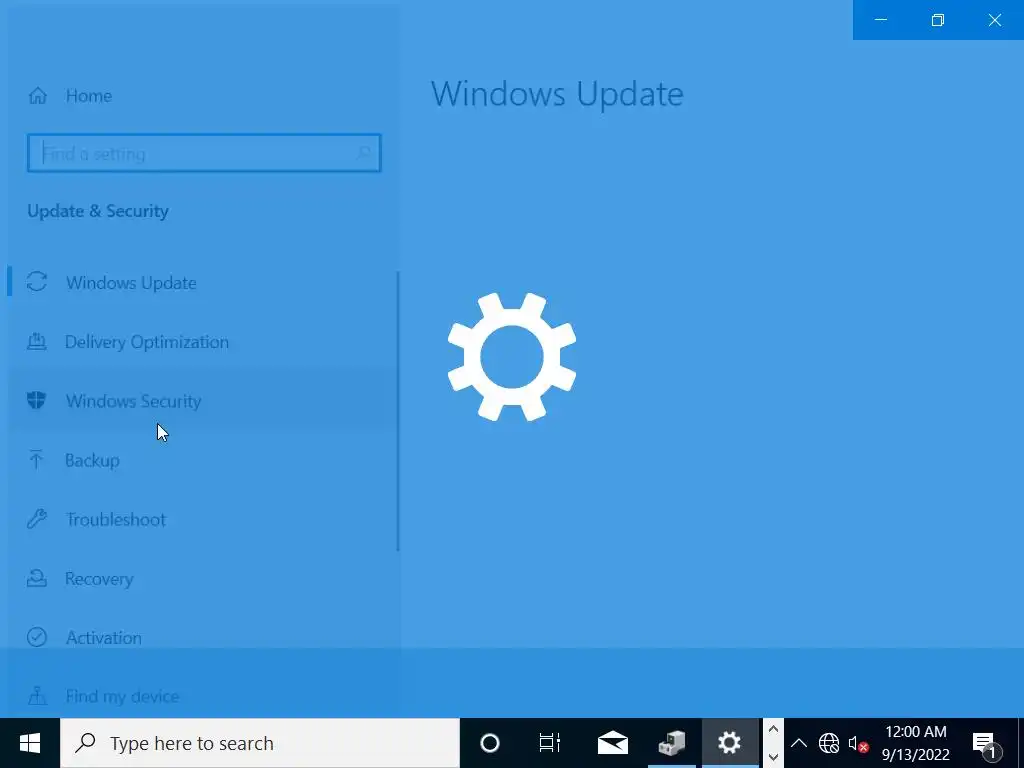Click the Home house icon

(38, 96)
